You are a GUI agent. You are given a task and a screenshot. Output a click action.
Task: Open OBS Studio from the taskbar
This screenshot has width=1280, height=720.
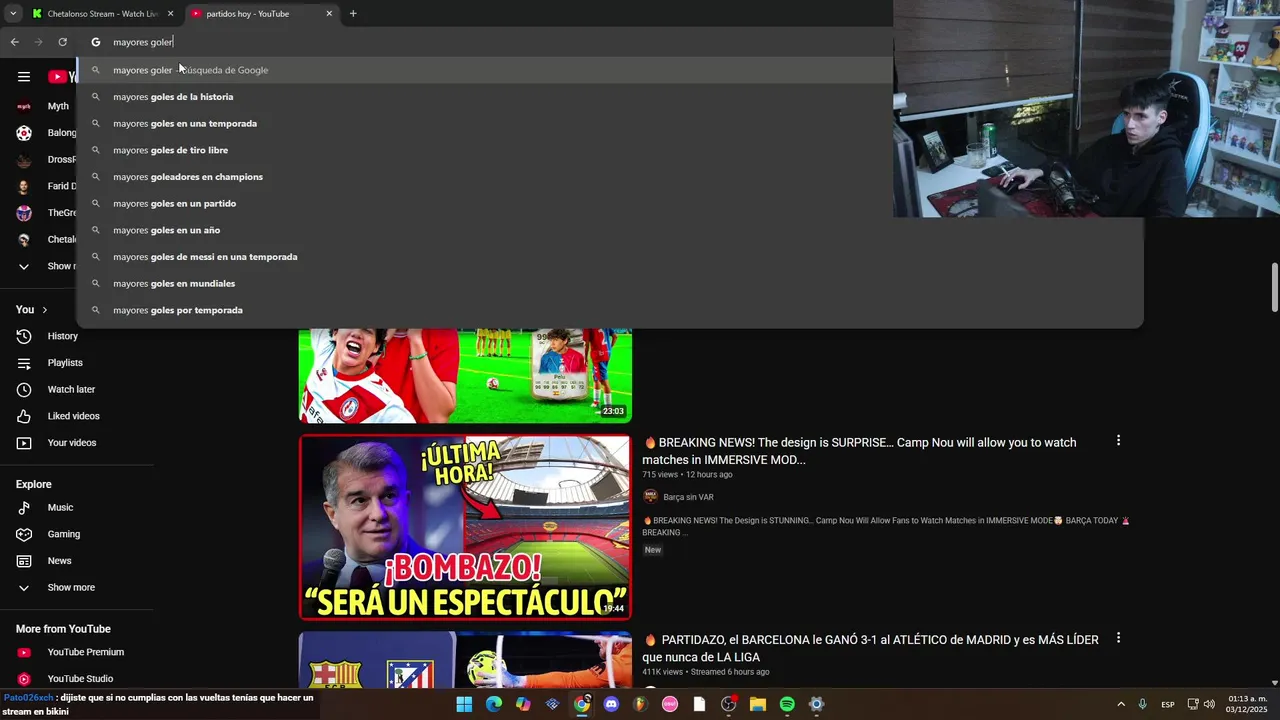point(728,704)
